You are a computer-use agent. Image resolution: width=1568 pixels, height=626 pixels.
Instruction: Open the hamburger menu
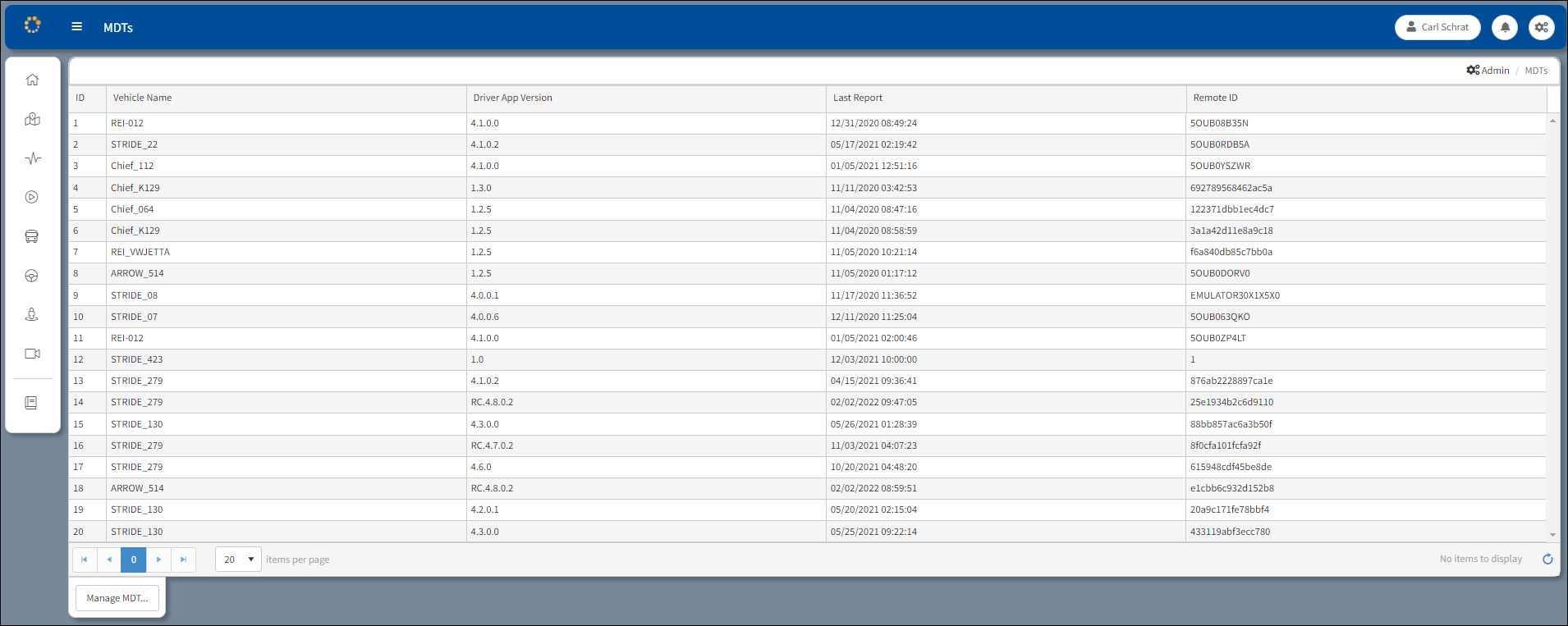[76, 26]
